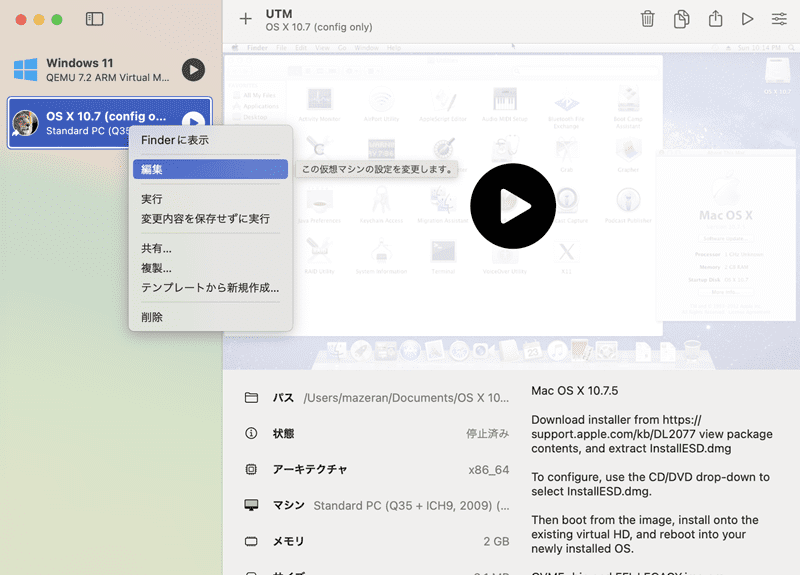
Task: Choose "Finderに表示" from the context menu
Action: pos(210,140)
